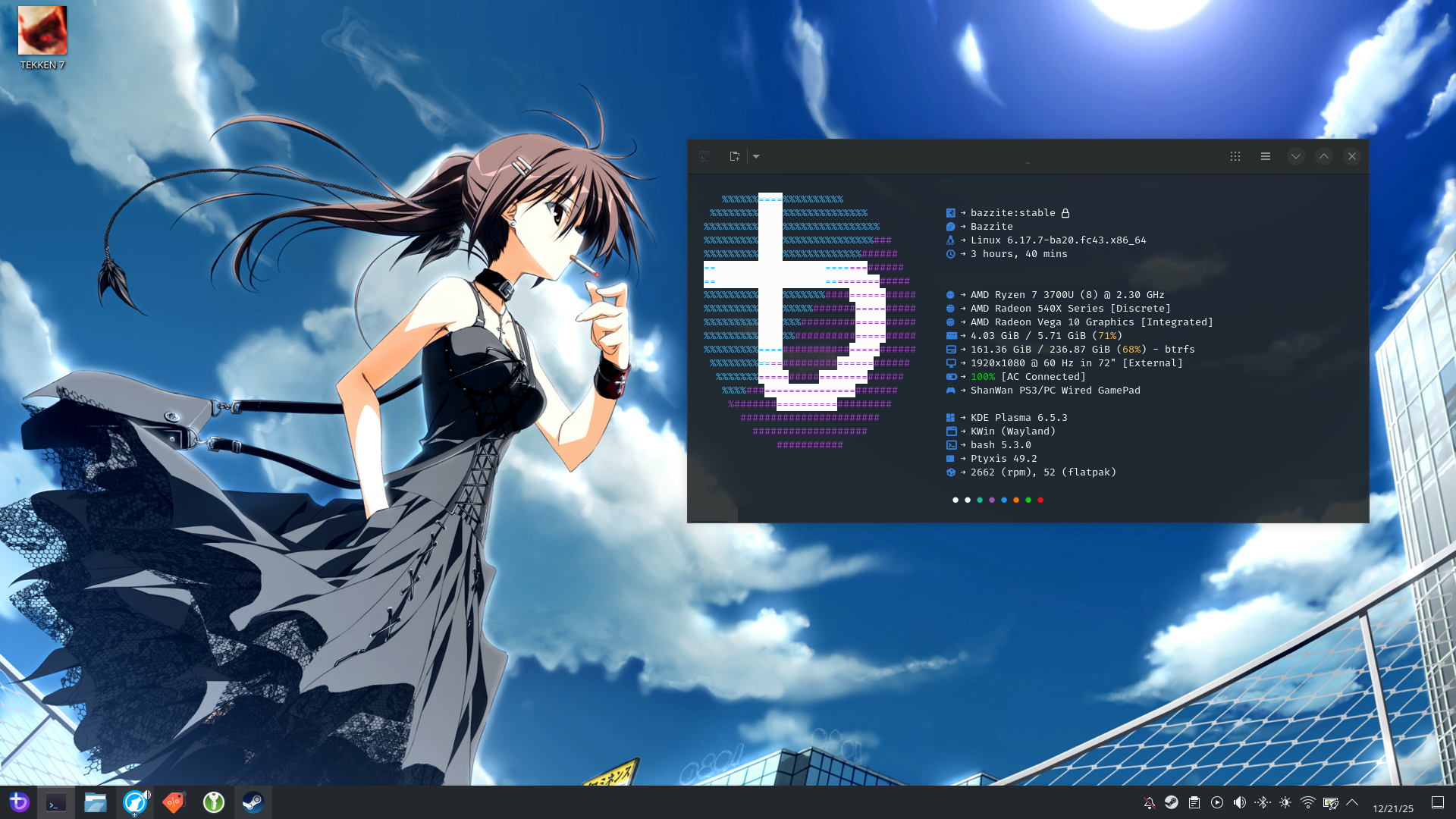Screen dimensions: 1456x819
Task: Open the discount tag app in the taskbar
Action: pos(174,802)
